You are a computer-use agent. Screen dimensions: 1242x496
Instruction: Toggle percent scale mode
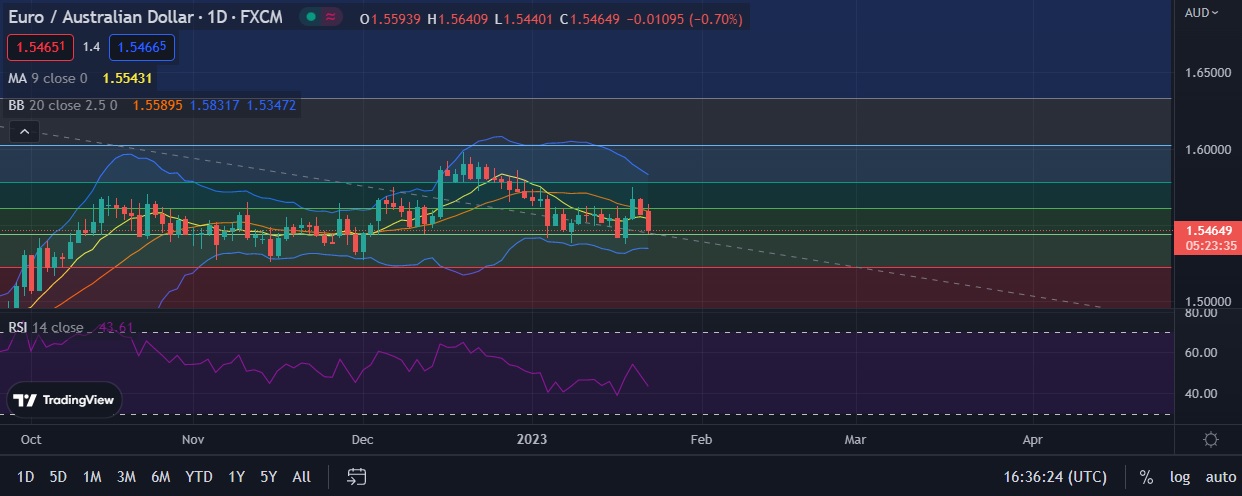click(1146, 477)
